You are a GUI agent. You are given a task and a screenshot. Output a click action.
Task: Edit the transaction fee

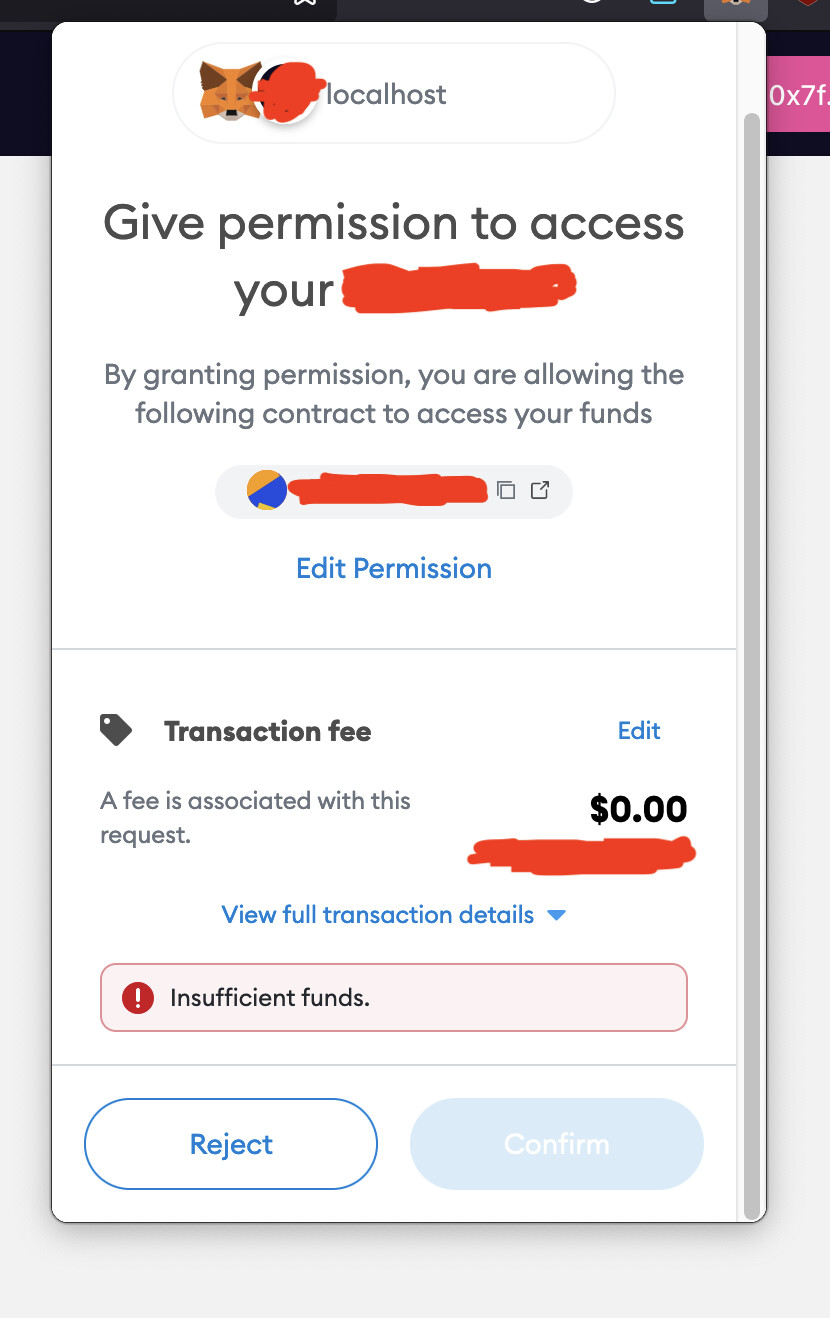(x=639, y=731)
